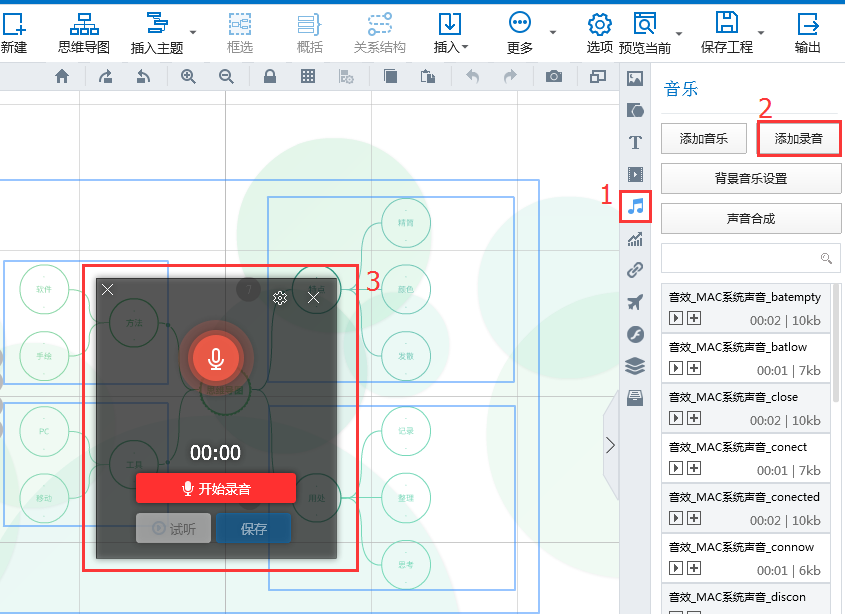Click the camera screenshot toolbar icon
845x614 pixels.
pyautogui.click(x=553, y=77)
